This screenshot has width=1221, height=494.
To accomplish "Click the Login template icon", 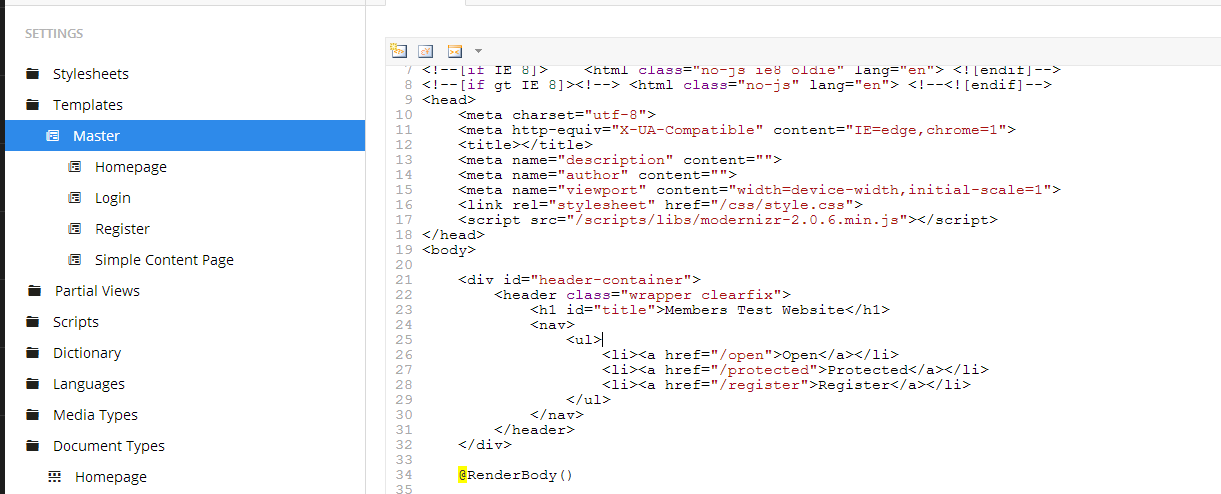I will [x=75, y=198].
